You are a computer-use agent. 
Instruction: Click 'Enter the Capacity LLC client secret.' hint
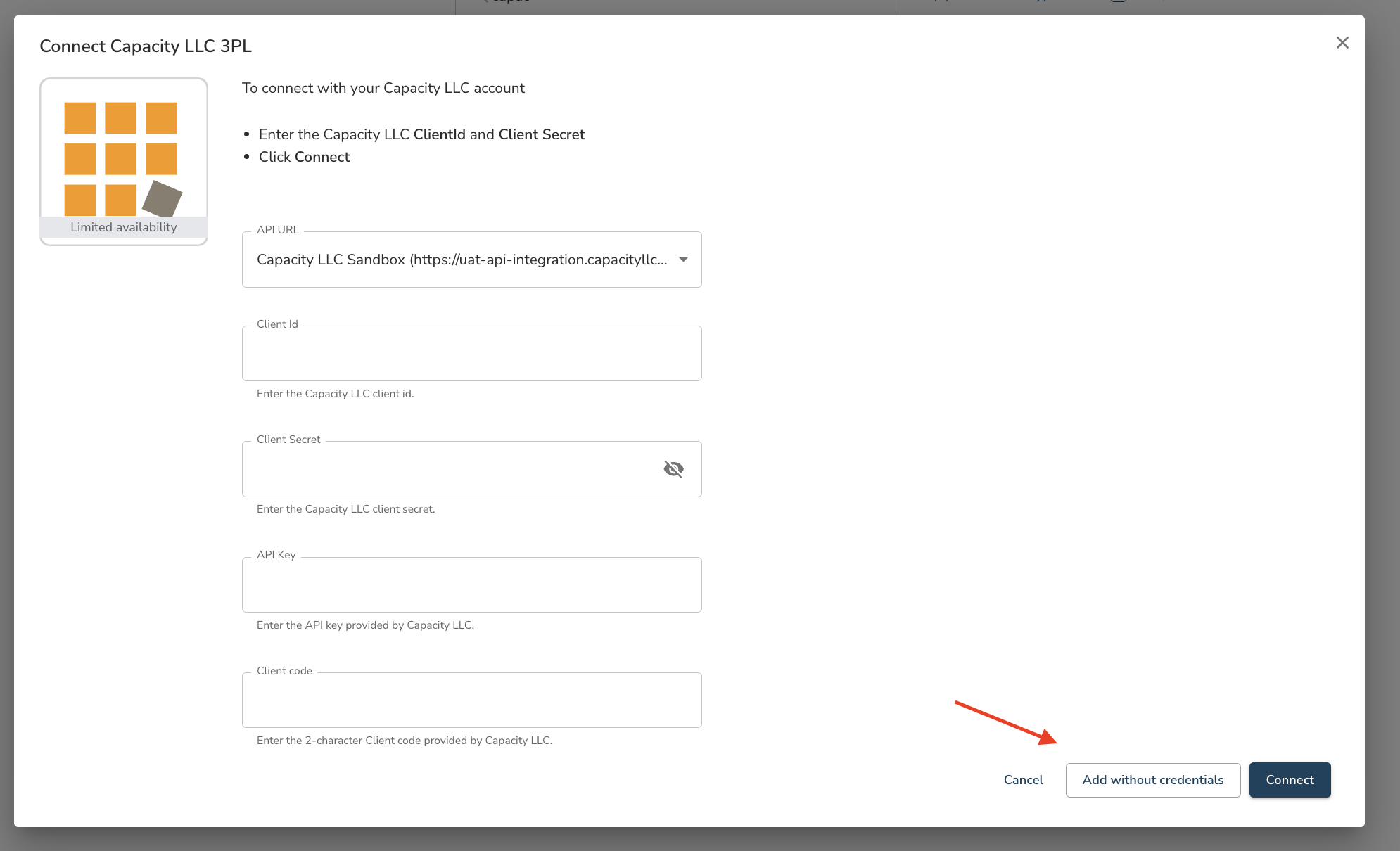pyautogui.click(x=345, y=509)
